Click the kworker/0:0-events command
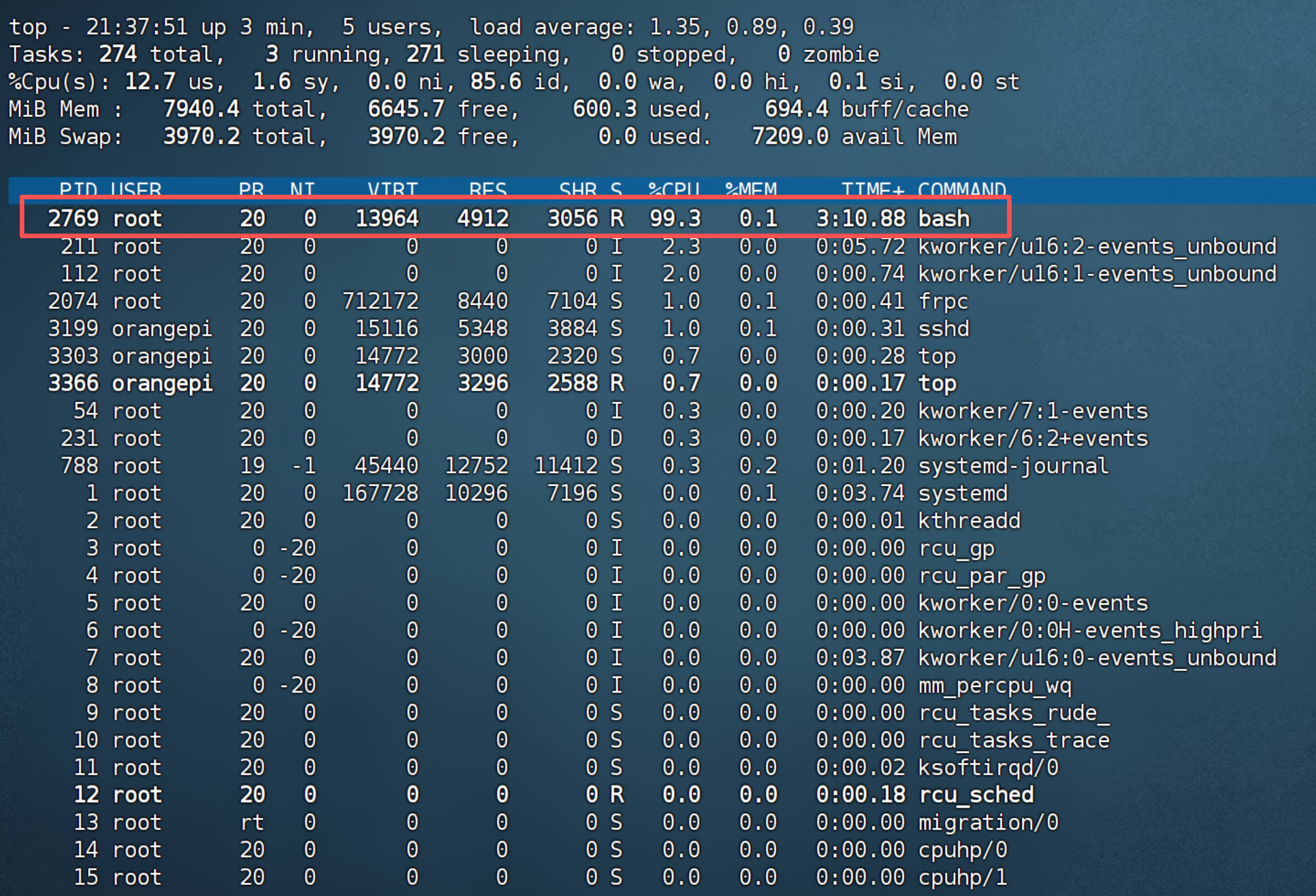This screenshot has width=1316, height=896. 1033,603
